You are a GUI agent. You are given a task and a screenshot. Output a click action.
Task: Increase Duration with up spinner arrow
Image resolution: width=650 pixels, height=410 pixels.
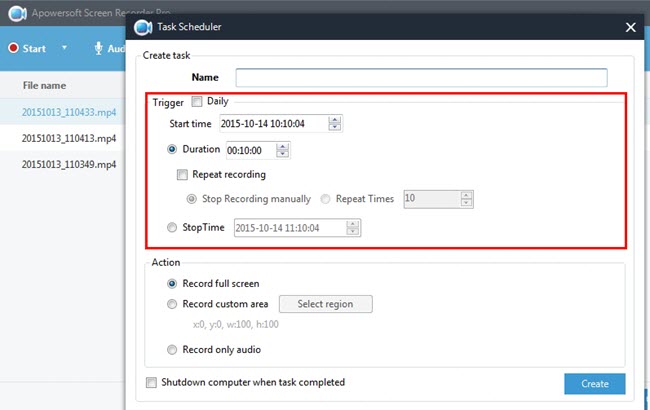pos(282,147)
